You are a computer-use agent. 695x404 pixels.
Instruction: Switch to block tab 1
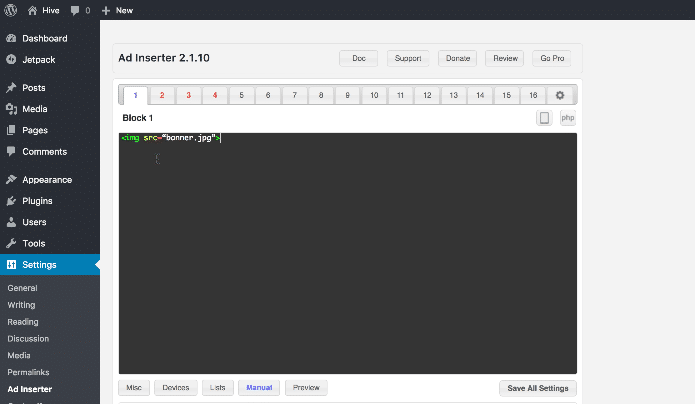pyautogui.click(x=136, y=95)
